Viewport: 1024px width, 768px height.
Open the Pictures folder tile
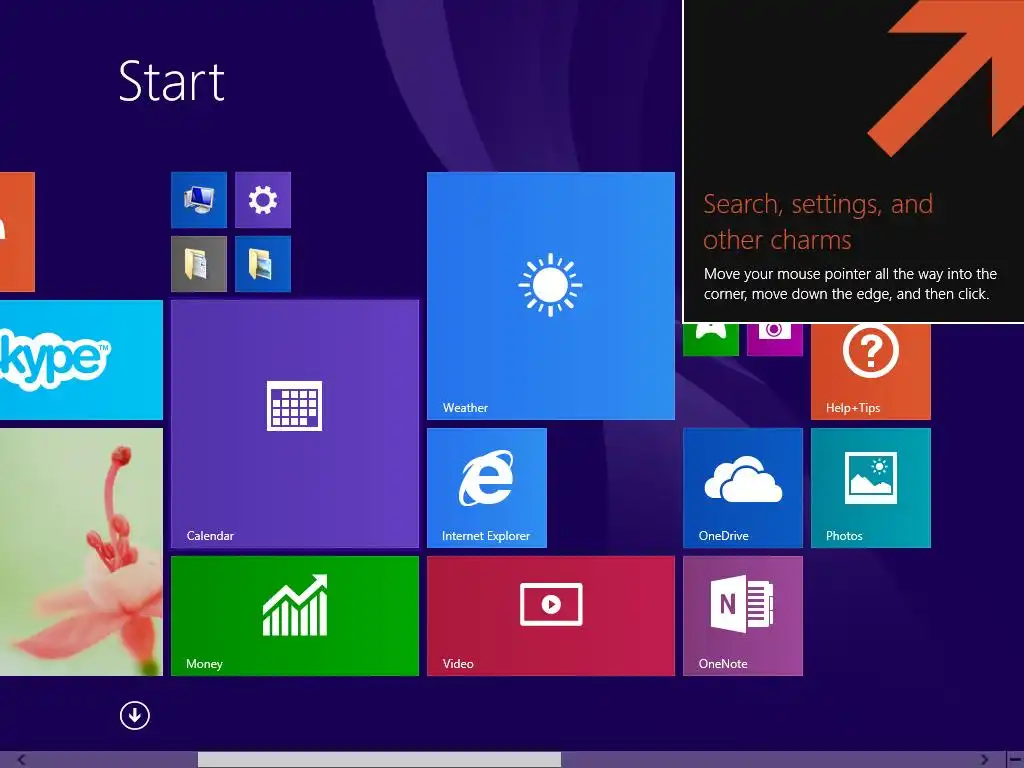(x=263, y=264)
